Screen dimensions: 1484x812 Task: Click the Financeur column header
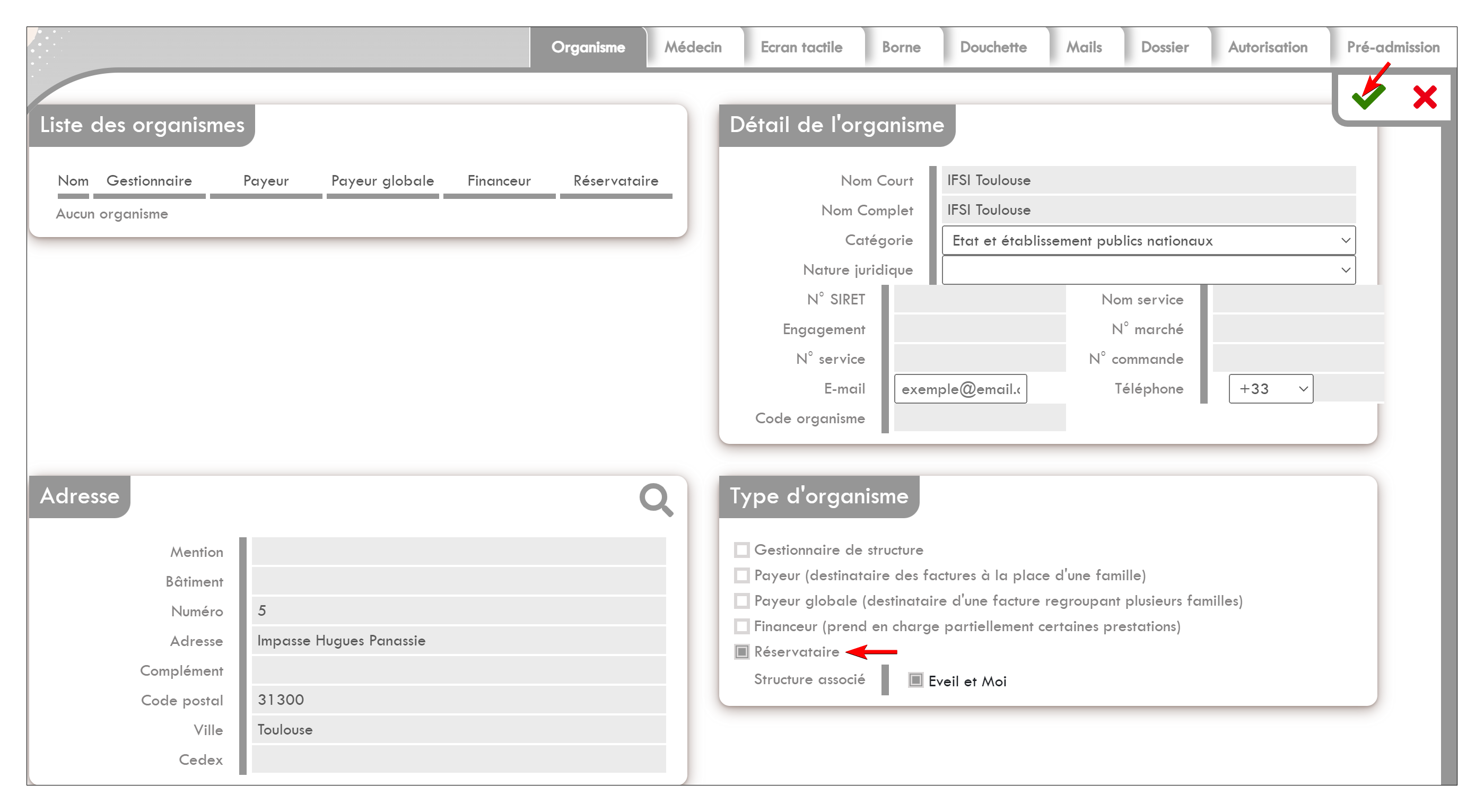click(499, 181)
